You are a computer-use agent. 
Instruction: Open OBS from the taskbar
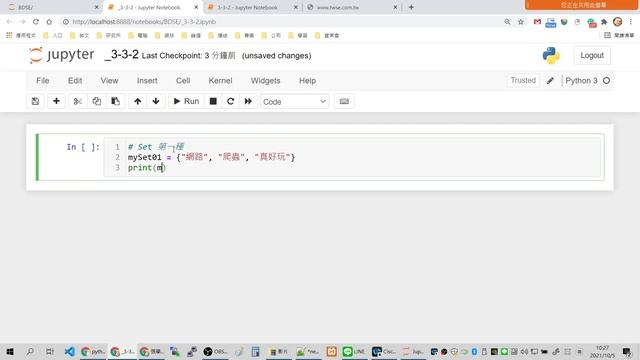pos(215,351)
